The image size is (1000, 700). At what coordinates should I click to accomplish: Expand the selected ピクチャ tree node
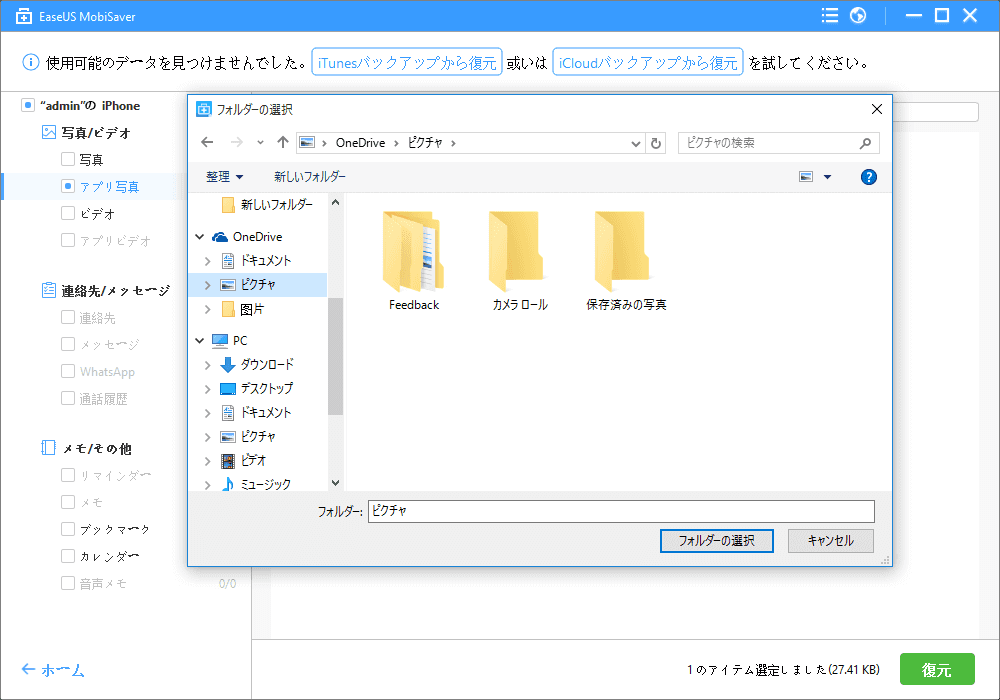tap(207, 285)
